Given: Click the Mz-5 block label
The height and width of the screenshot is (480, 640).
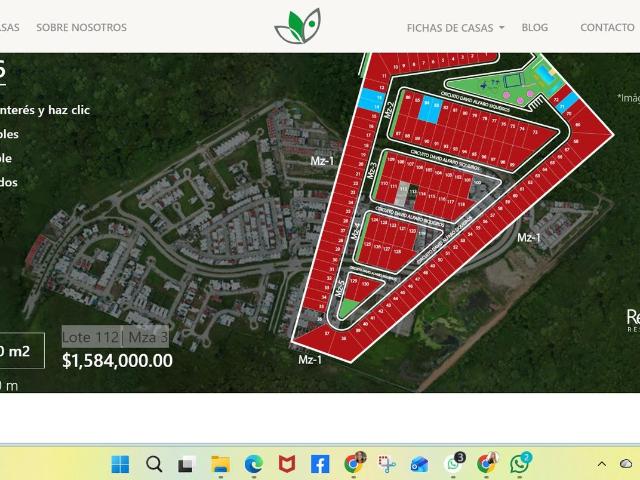Looking at the screenshot, I should pos(340,287).
